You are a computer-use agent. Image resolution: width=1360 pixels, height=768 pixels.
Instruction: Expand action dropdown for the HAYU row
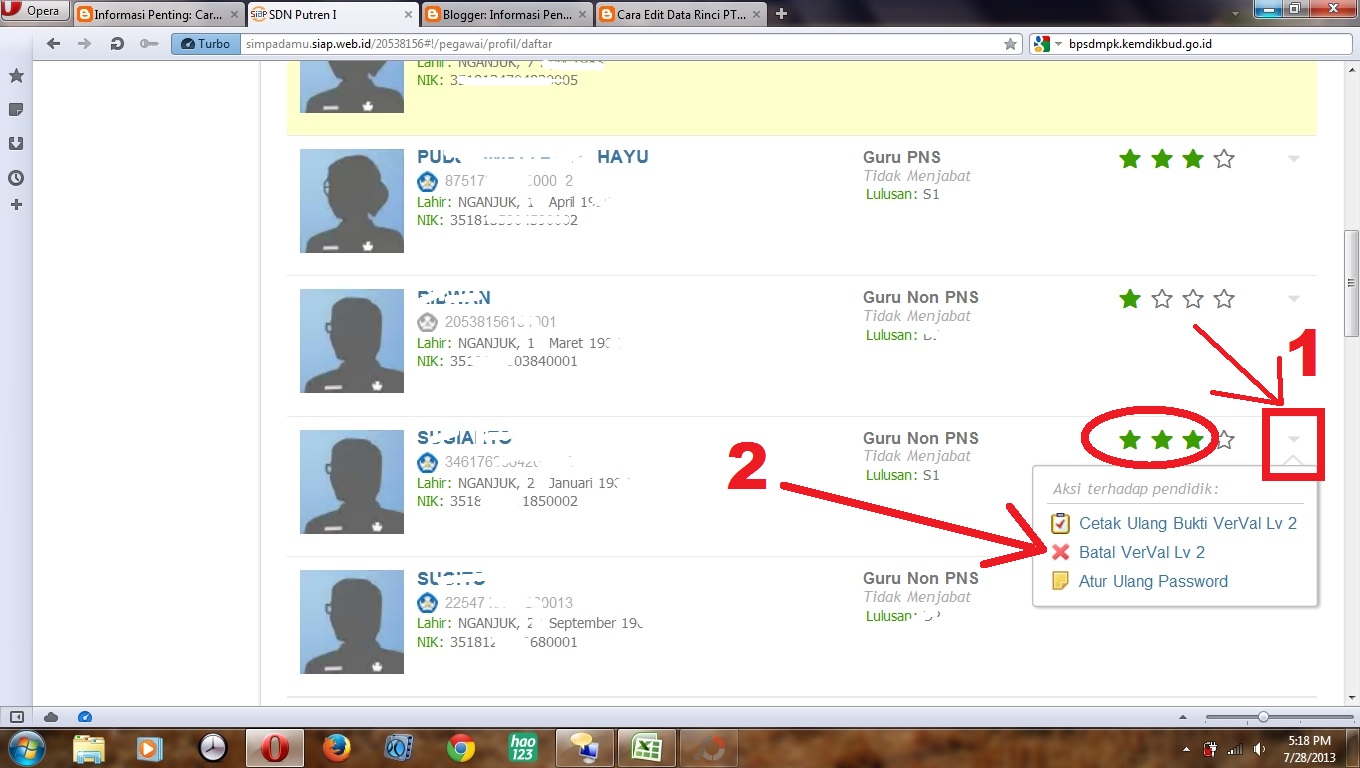coord(1294,159)
